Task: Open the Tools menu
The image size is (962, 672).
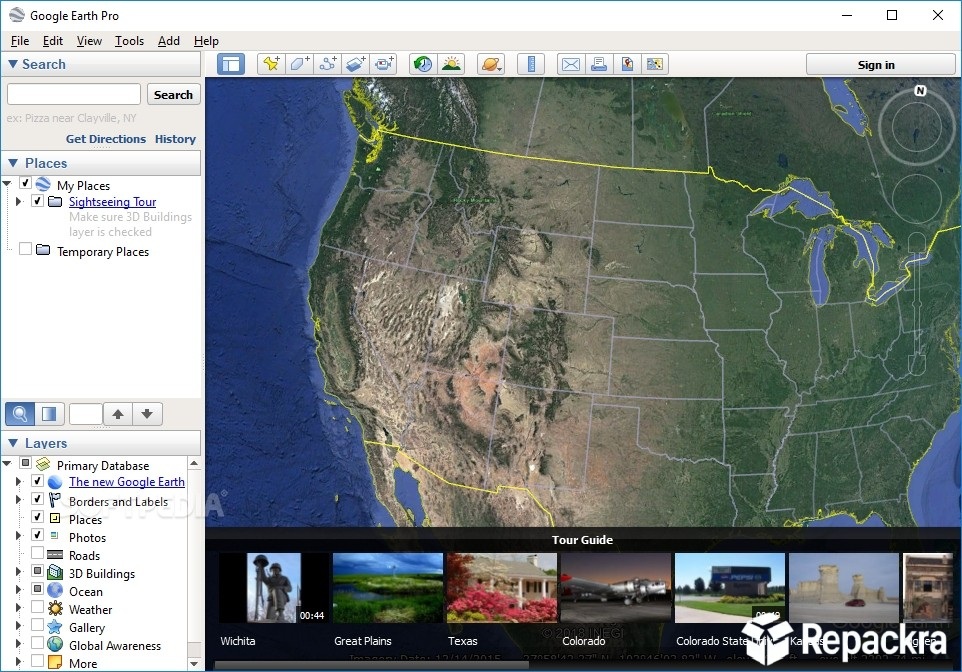Action: [x=129, y=41]
